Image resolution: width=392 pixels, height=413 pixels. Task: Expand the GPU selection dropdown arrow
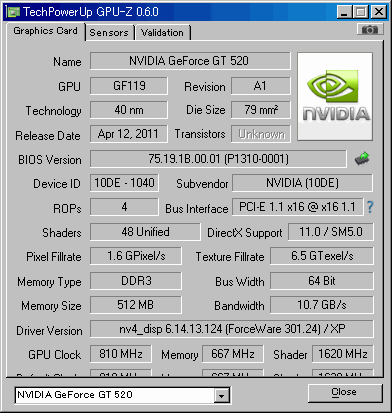(221, 396)
